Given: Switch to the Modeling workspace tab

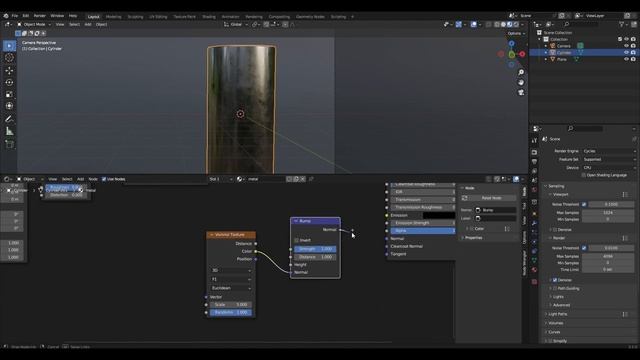Looking at the screenshot, I should click(x=113, y=17).
